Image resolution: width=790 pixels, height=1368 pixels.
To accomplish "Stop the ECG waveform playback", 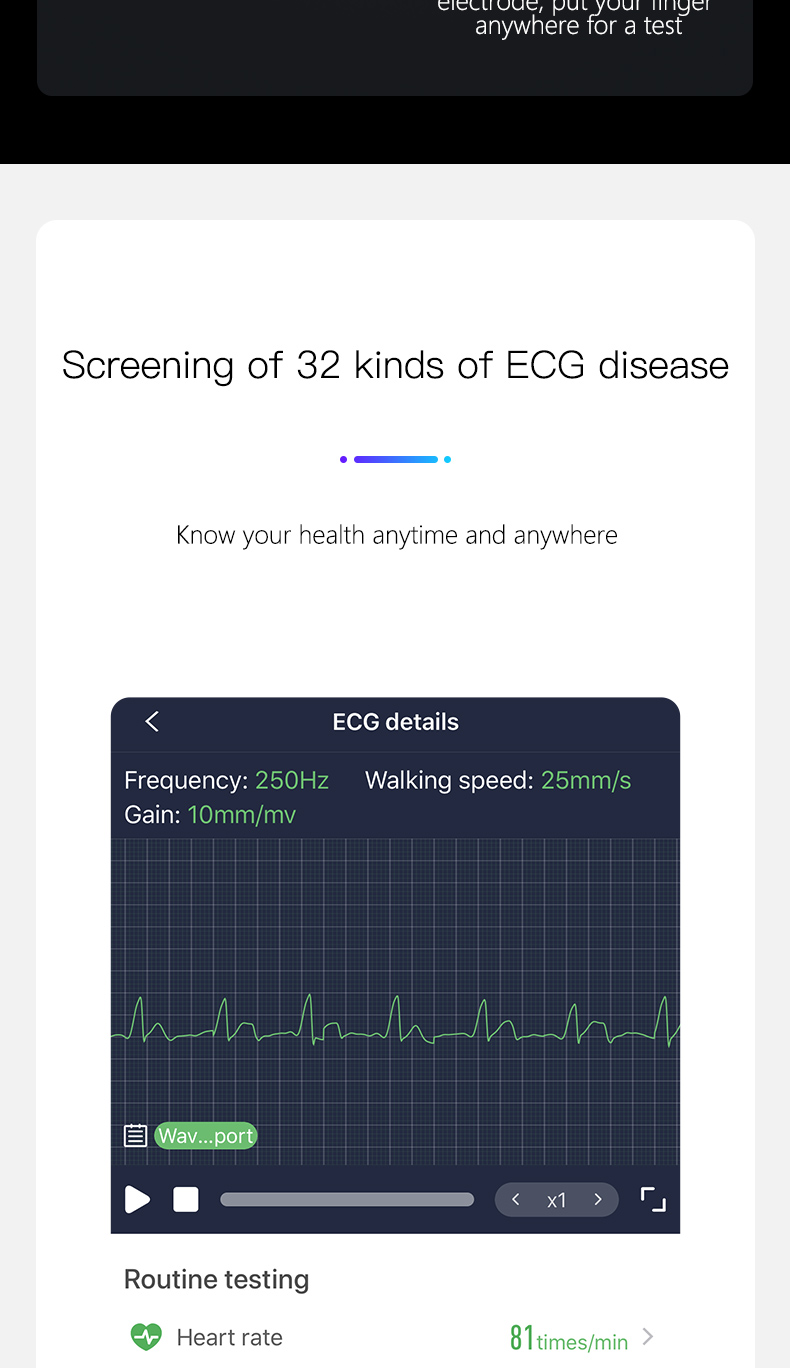I will click(x=186, y=1199).
